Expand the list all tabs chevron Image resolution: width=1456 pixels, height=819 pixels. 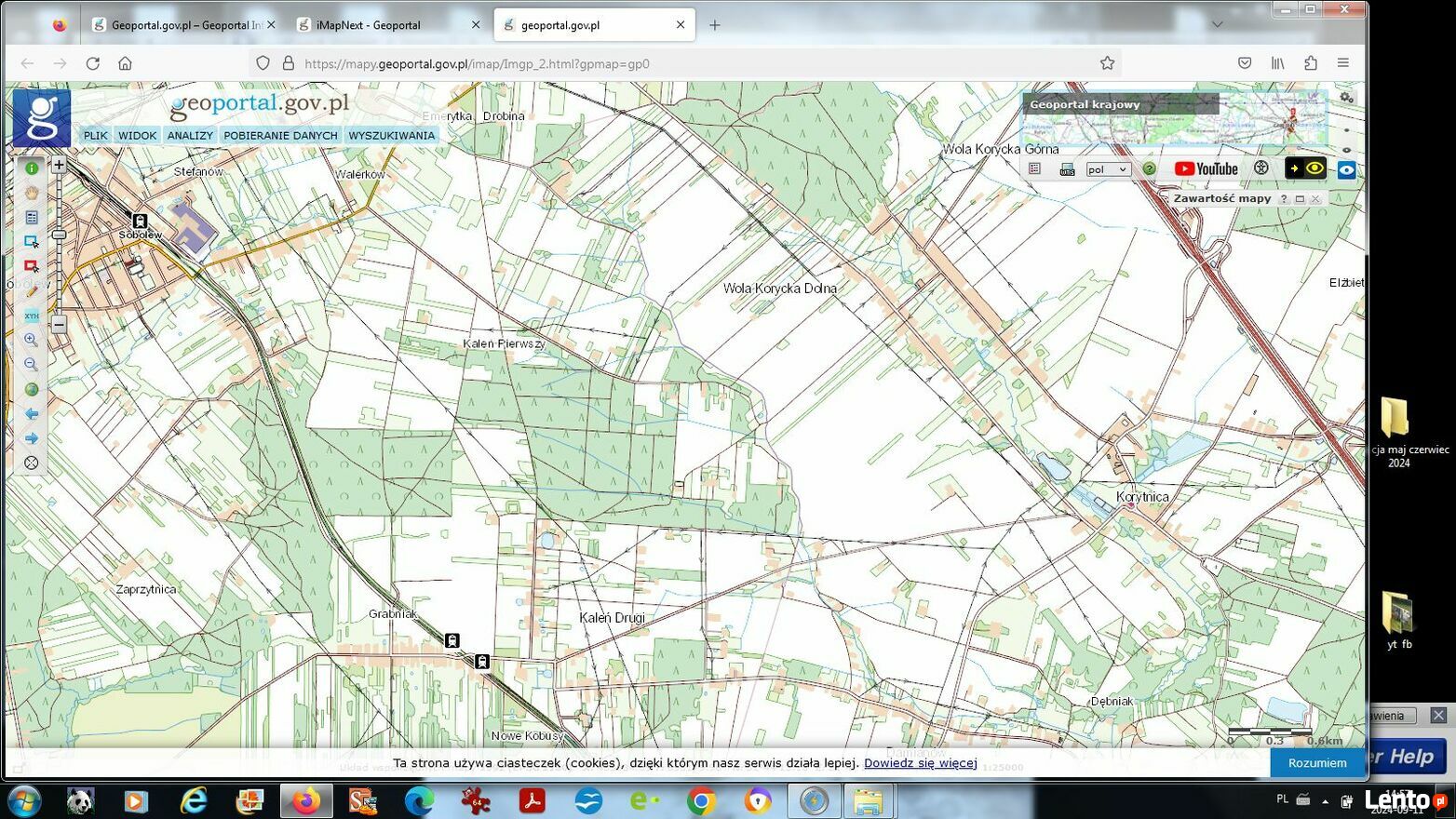click(x=1217, y=24)
